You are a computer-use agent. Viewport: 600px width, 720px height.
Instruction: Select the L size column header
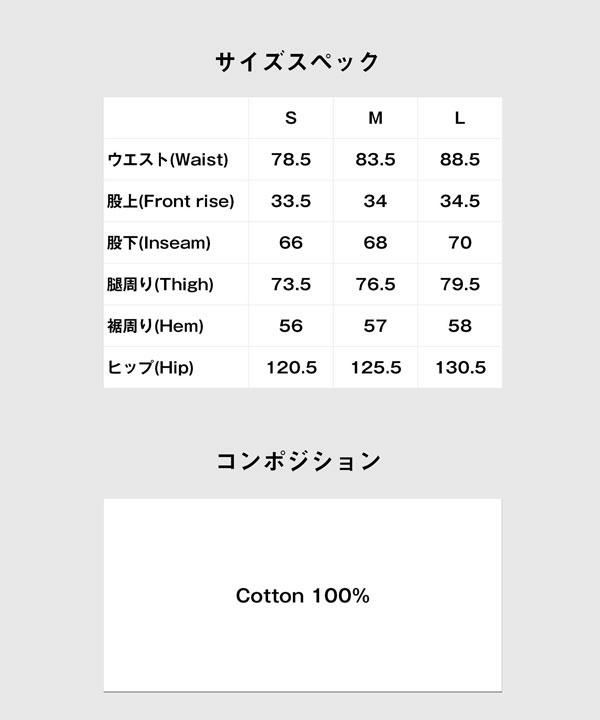460,118
